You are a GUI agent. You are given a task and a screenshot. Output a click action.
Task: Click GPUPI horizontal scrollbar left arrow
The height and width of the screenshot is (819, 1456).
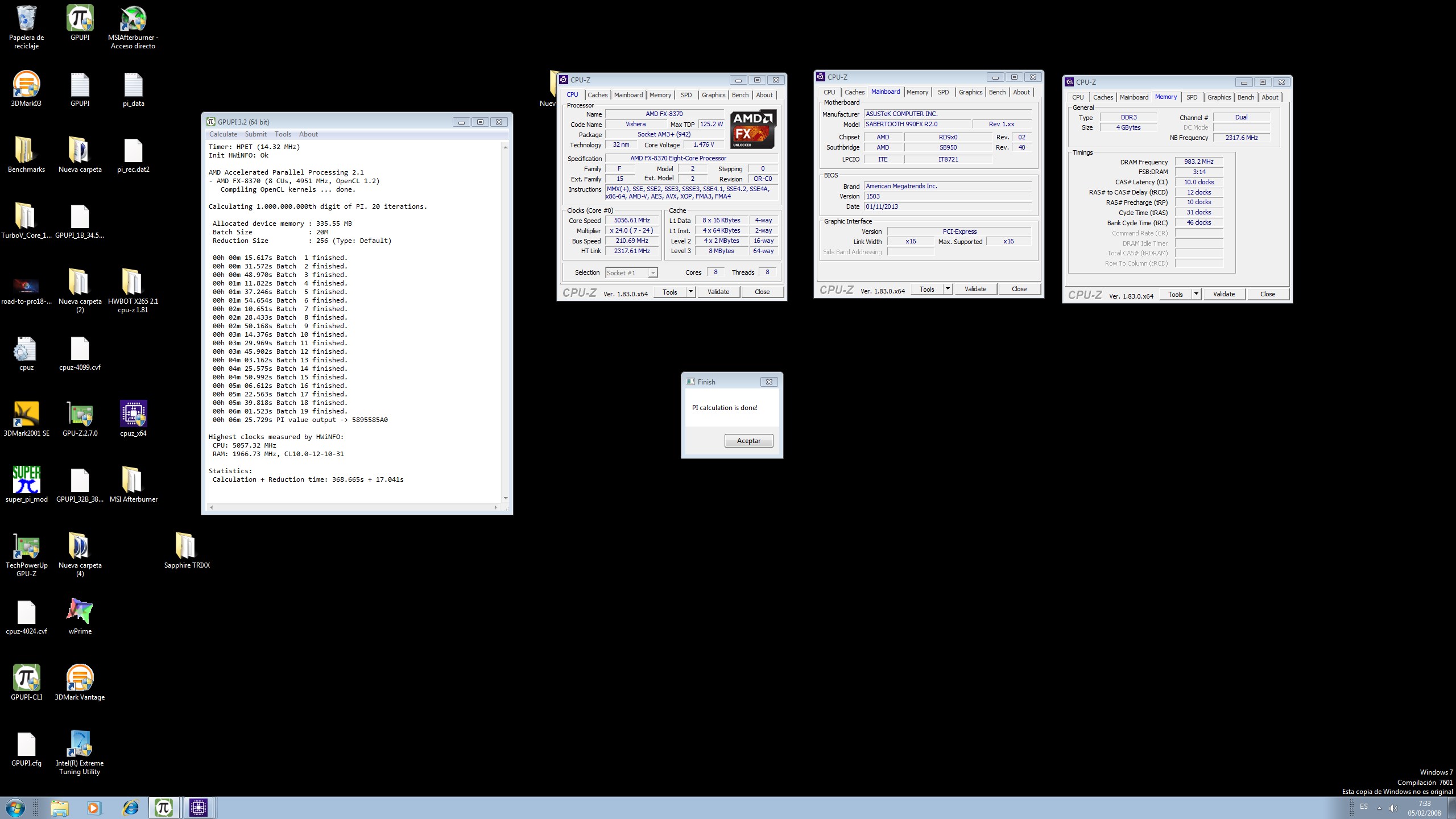point(212,507)
